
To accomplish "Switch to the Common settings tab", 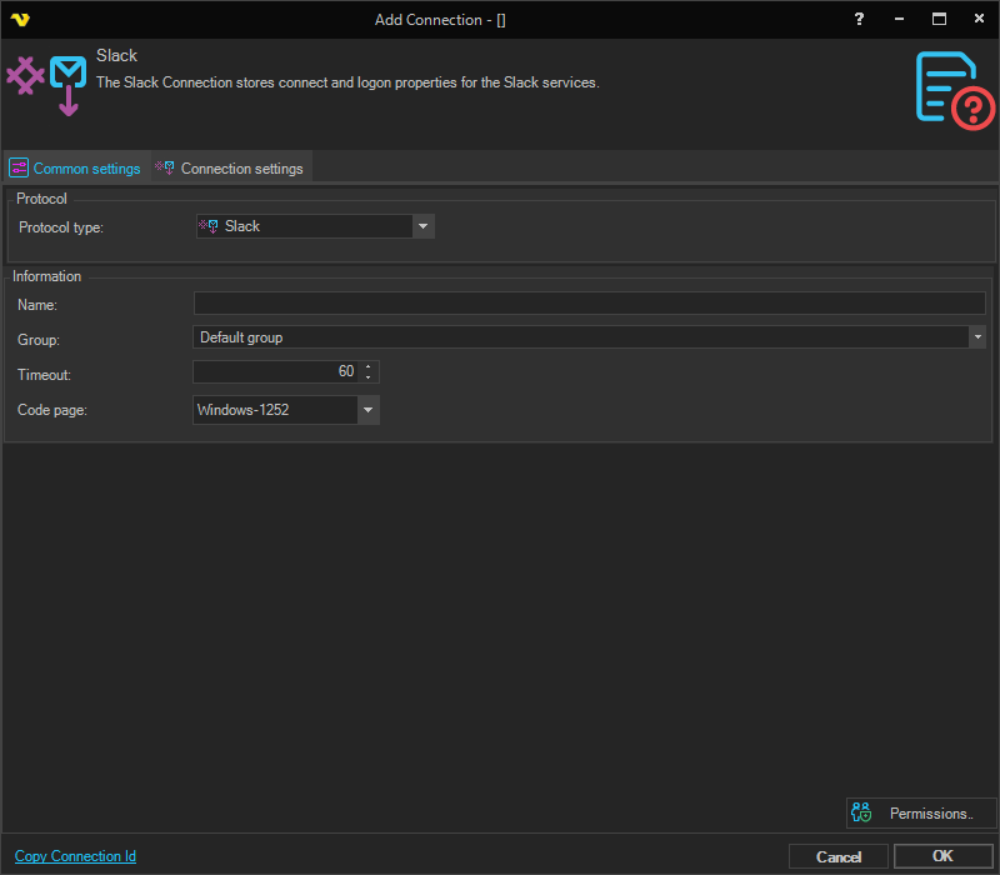I will click(x=76, y=168).
